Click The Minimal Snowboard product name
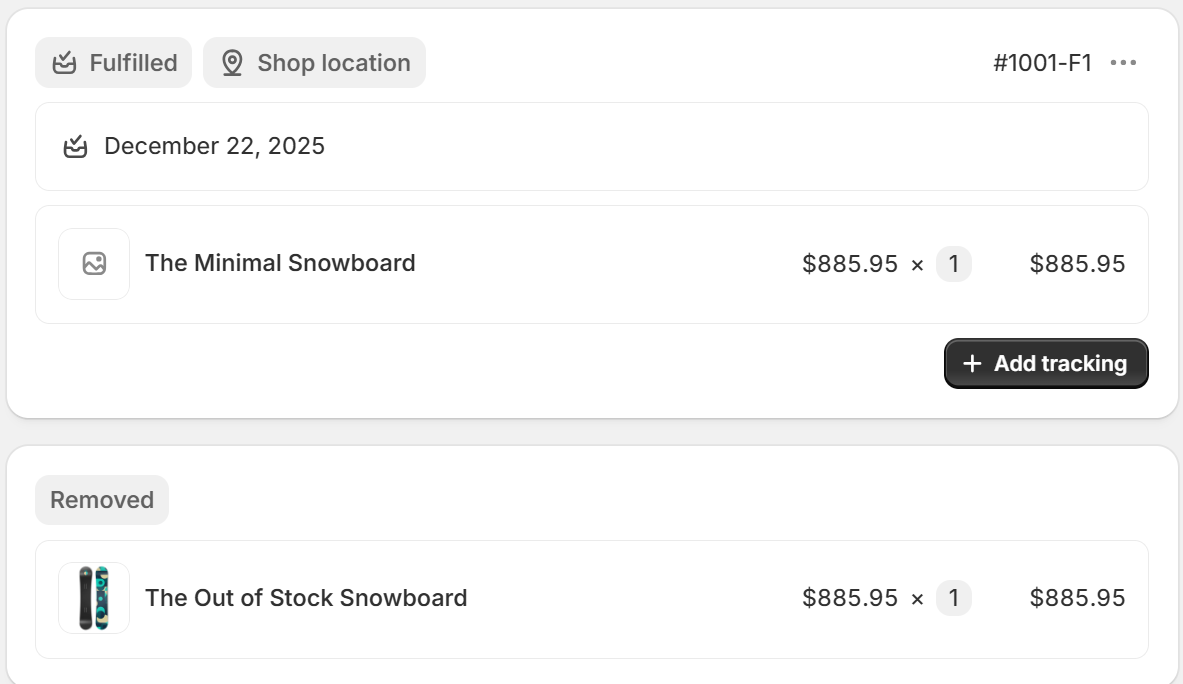The image size is (1183, 684). click(280, 263)
